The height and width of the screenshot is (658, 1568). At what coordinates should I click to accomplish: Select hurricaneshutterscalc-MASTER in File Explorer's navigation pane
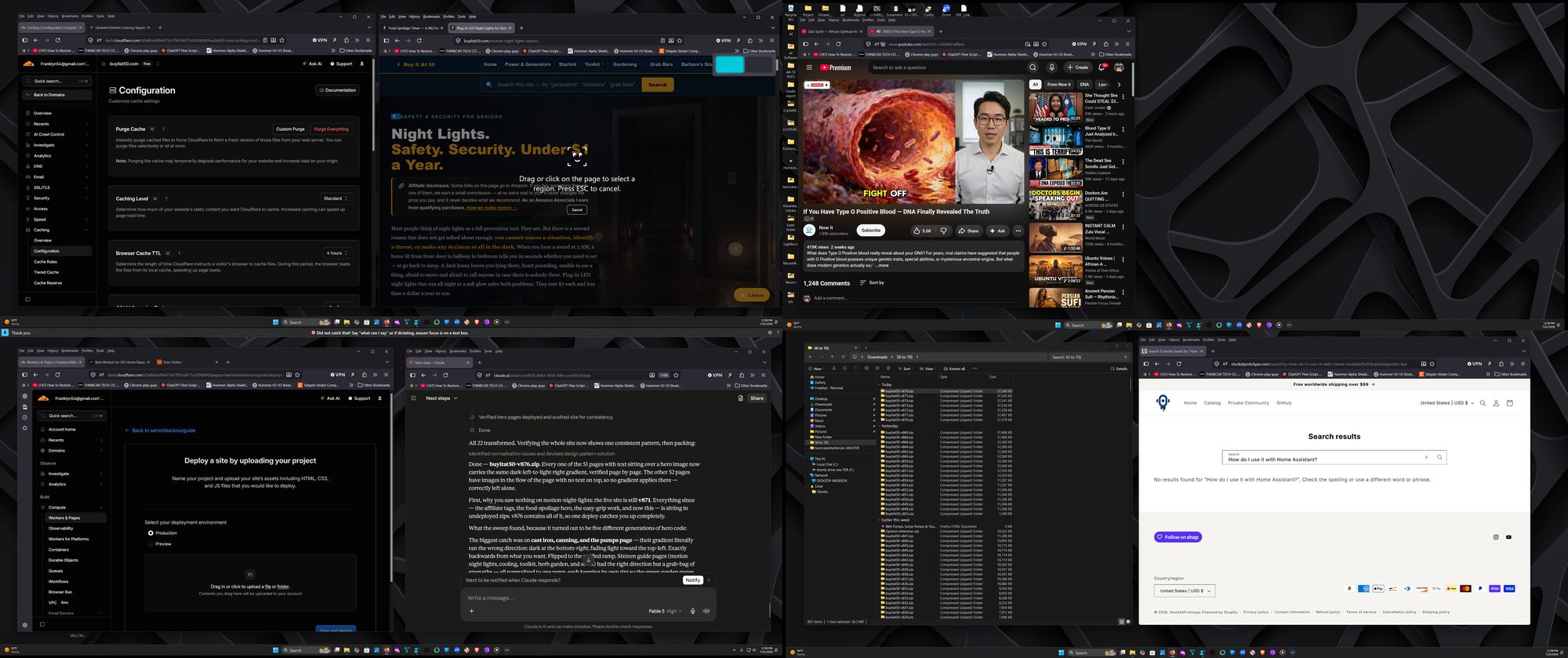point(837,449)
